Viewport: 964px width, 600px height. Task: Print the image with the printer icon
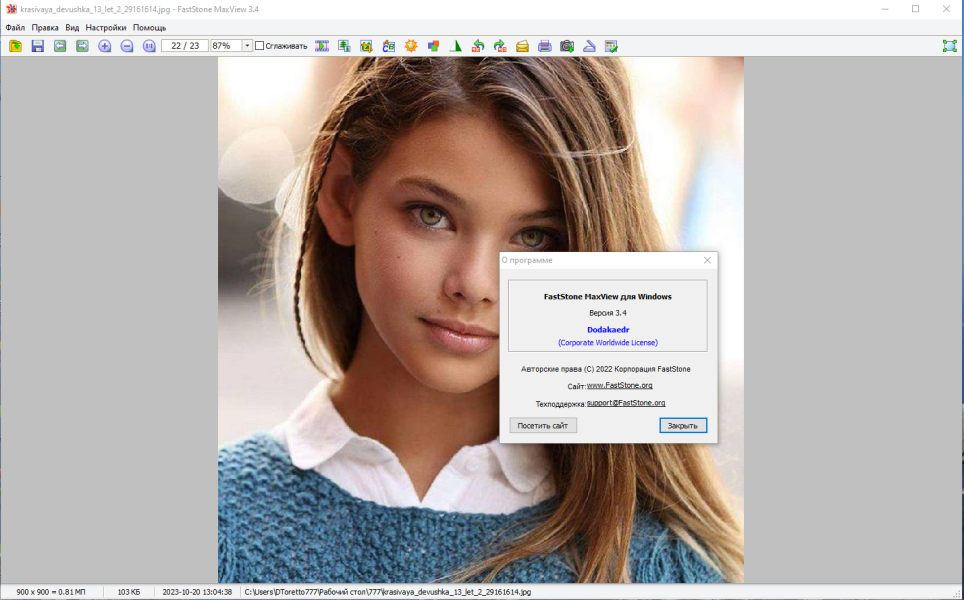coord(545,46)
